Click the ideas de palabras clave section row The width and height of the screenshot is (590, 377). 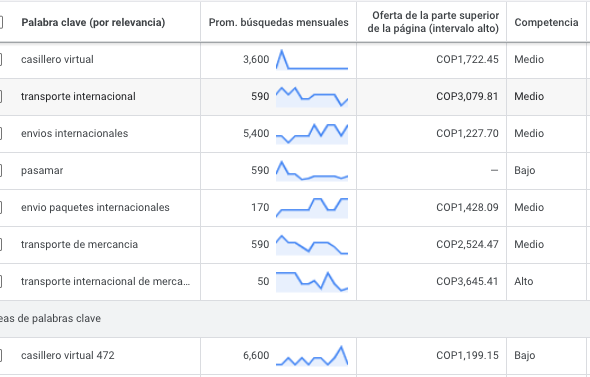coord(295,319)
